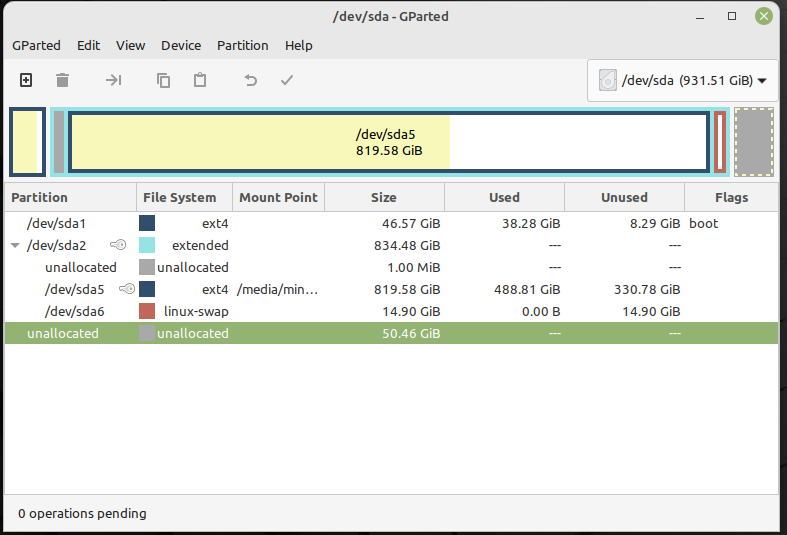The height and width of the screenshot is (535, 787).
Task: Open the Edit menu
Action: coord(88,46)
